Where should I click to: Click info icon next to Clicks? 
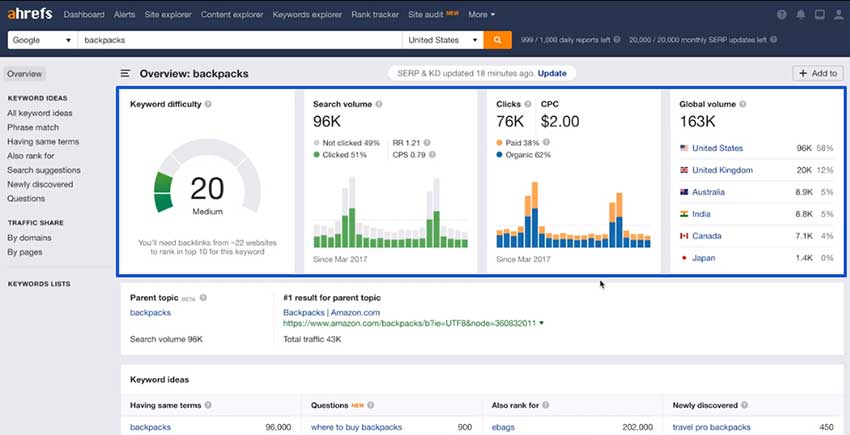coord(527,104)
